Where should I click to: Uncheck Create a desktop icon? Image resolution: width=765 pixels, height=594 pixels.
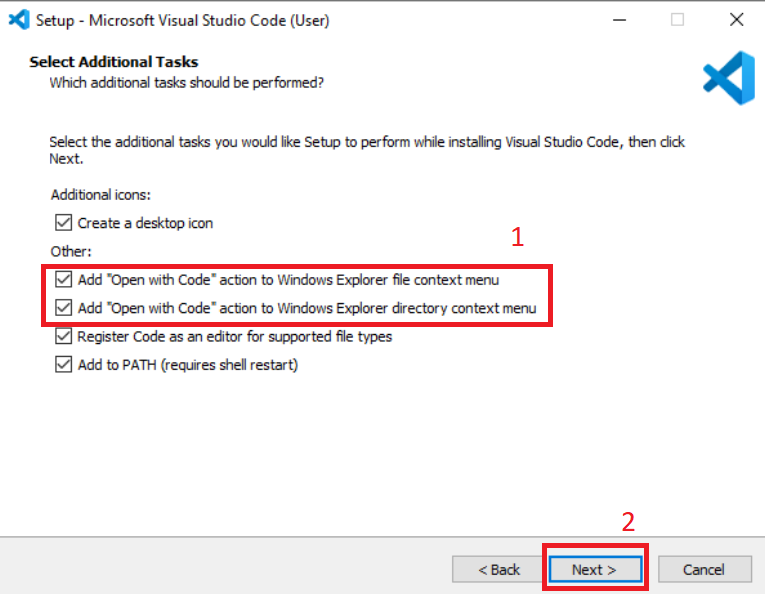pyautogui.click(x=63, y=223)
